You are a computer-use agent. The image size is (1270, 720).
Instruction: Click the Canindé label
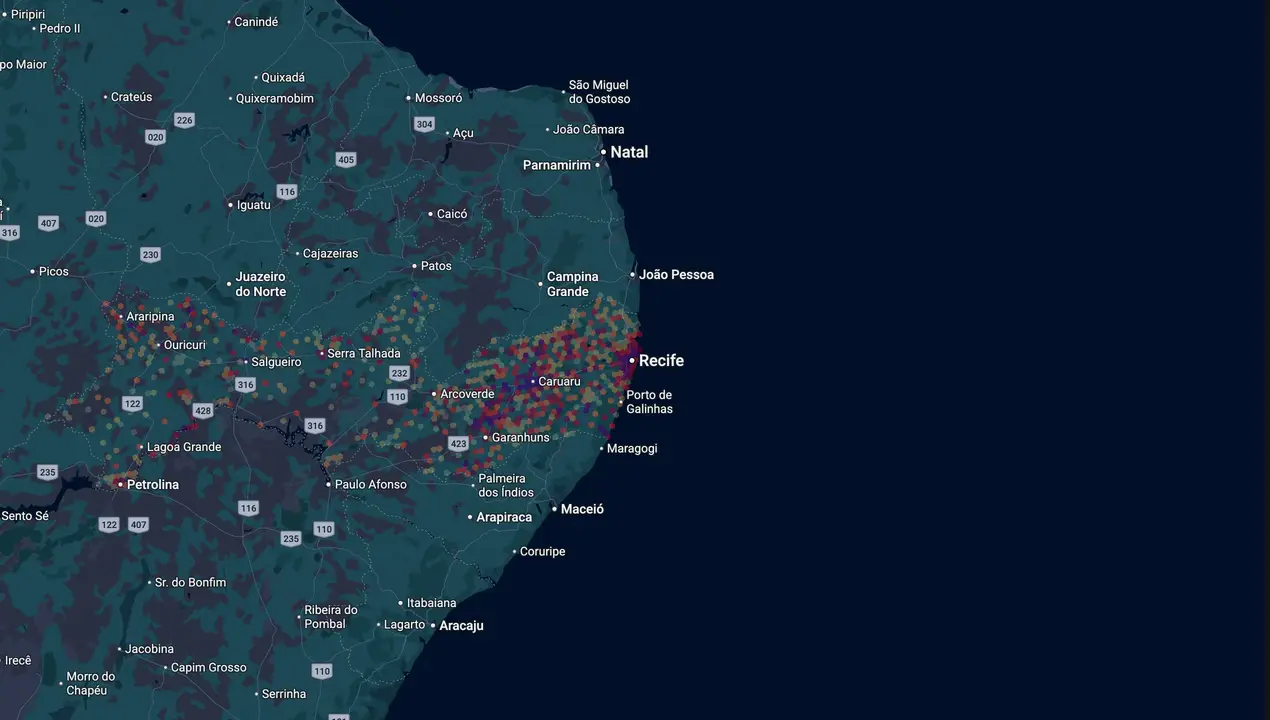(256, 21)
